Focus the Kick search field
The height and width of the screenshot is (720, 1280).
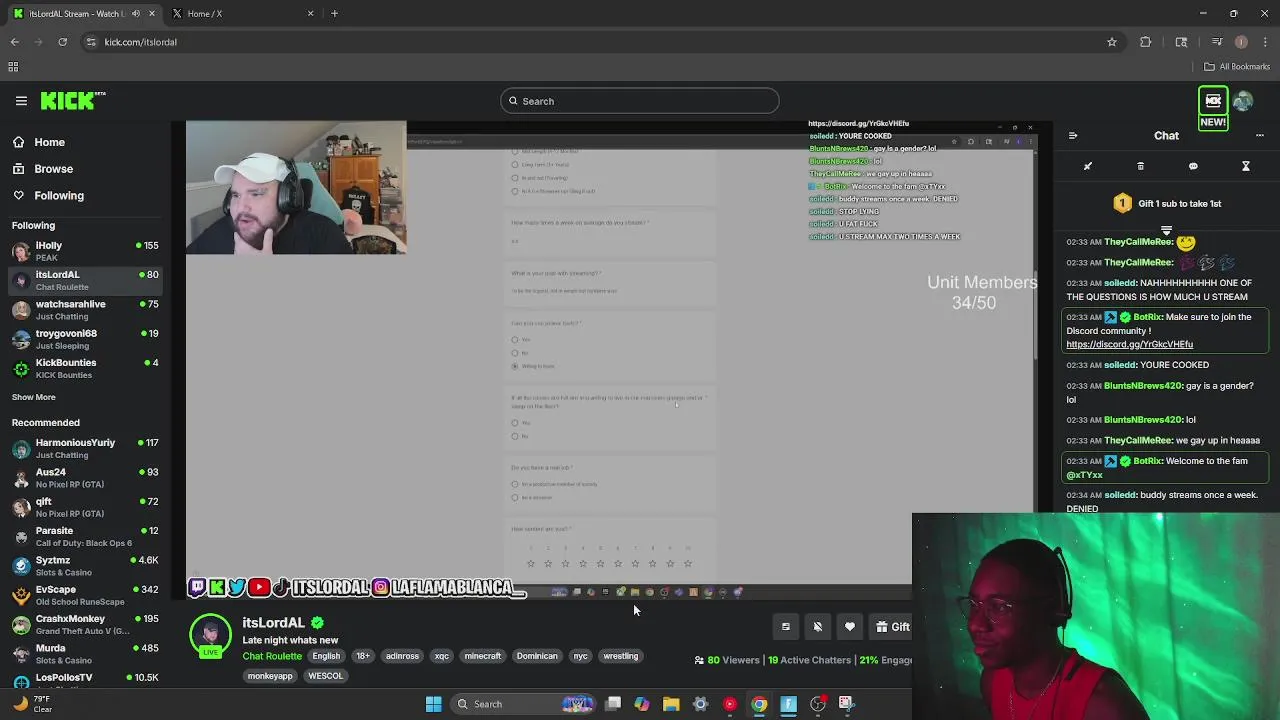(x=640, y=101)
